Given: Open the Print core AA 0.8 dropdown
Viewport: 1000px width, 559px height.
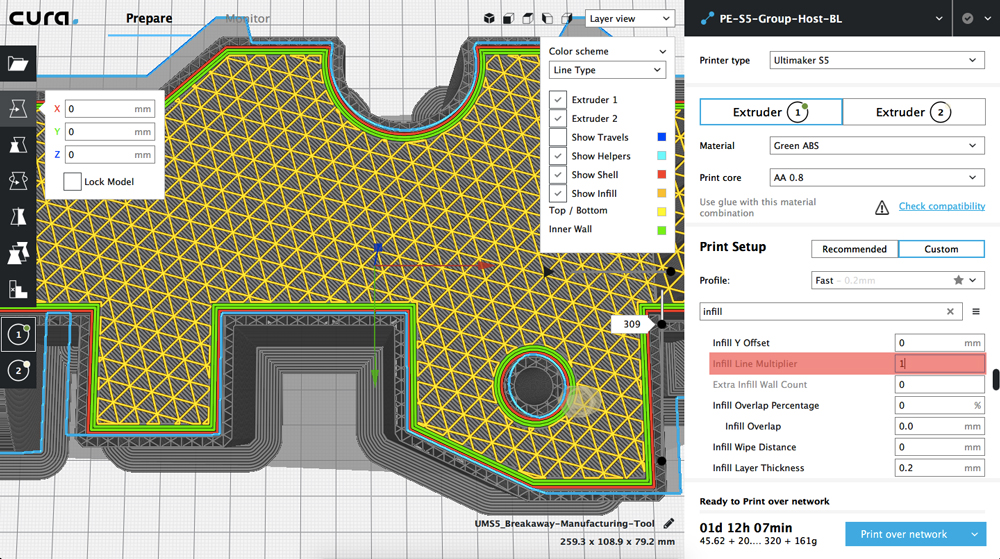Looking at the screenshot, I should (876, 178).
